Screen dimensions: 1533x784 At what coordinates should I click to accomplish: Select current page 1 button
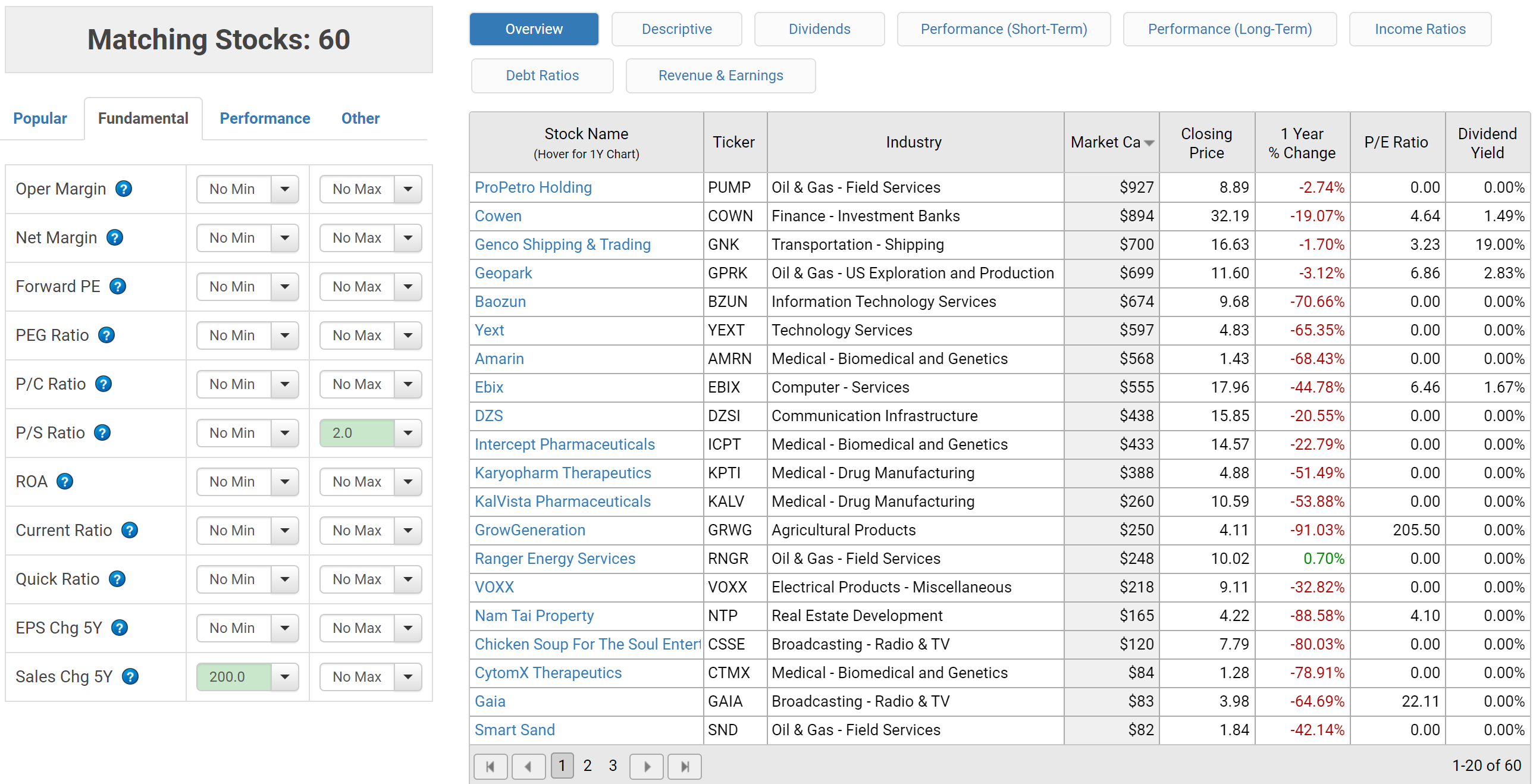(x=562, y=766)
